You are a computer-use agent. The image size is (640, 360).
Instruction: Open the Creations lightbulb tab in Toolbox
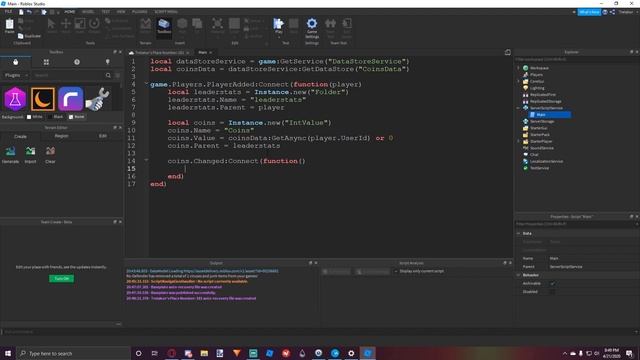click(107, 62)
